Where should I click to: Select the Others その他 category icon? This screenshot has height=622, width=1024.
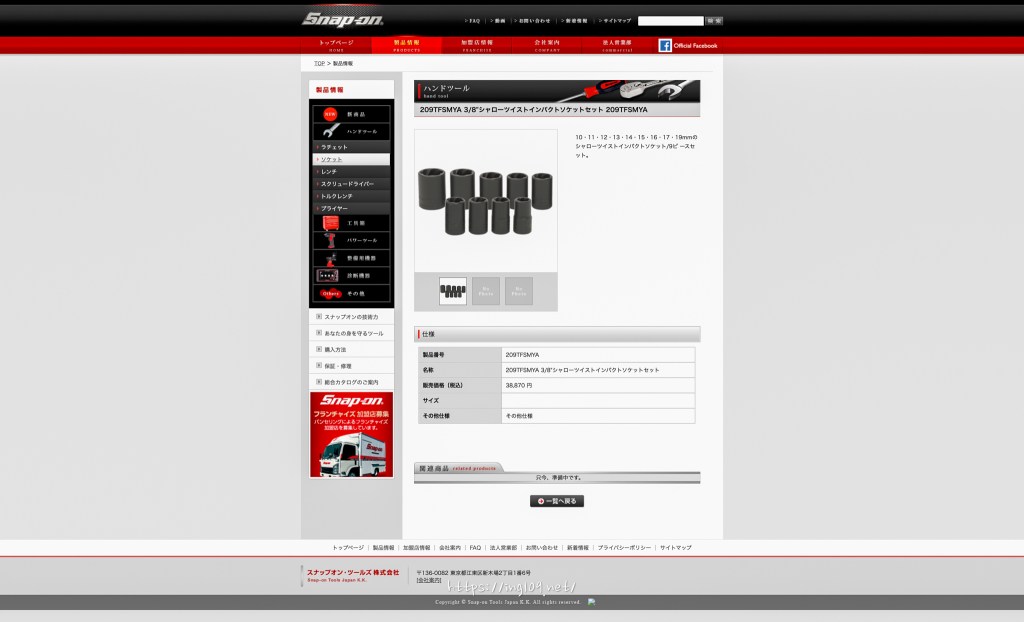(x=330, y=293)
